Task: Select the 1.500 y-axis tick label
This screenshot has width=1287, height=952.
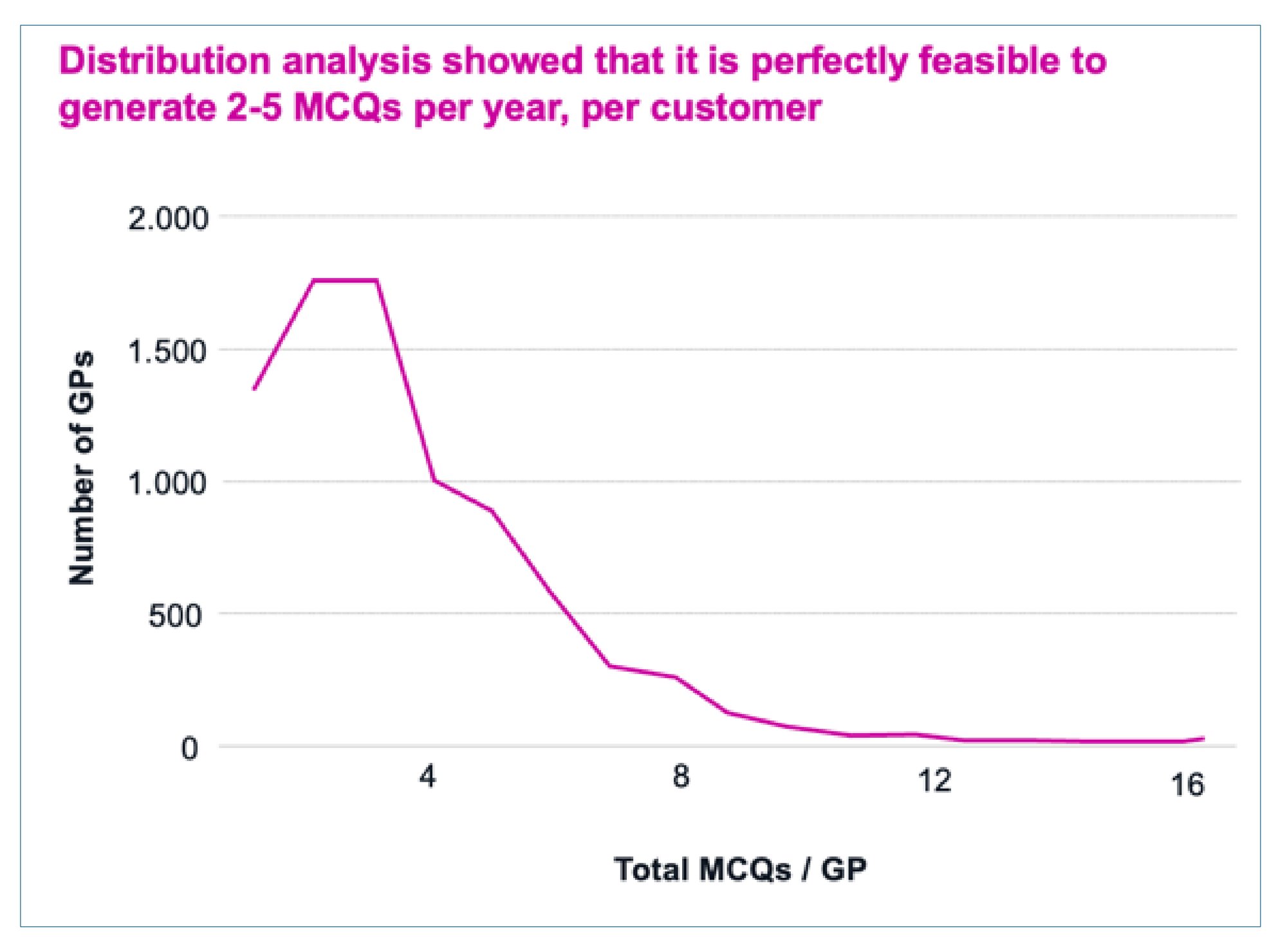Action: click(169, 352)
